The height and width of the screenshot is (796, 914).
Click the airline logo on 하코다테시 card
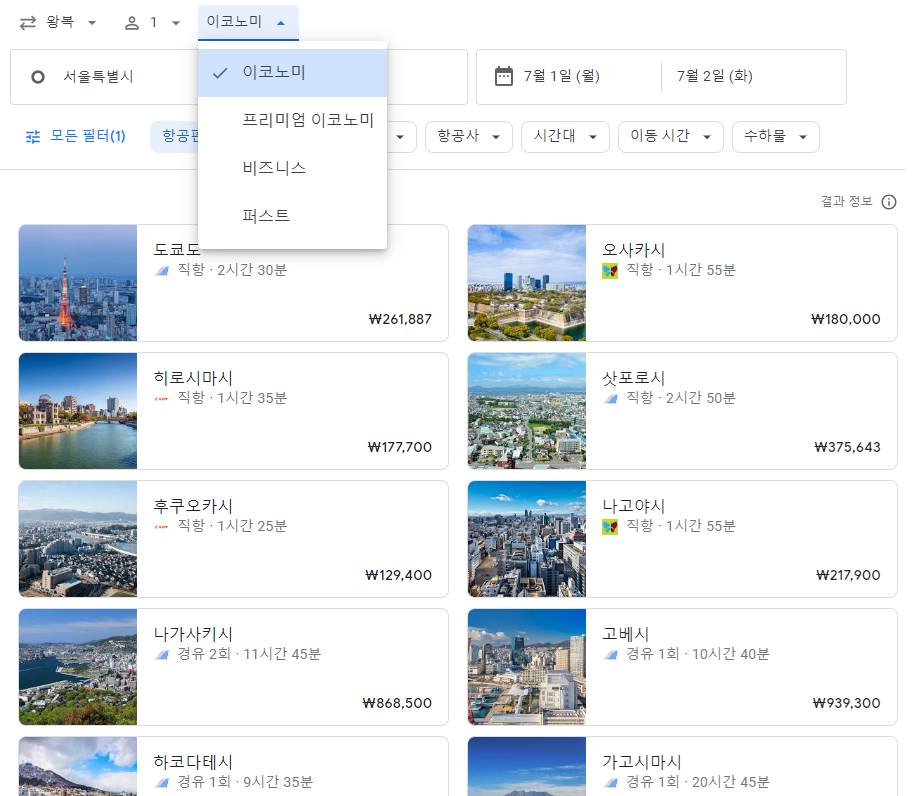161,783
